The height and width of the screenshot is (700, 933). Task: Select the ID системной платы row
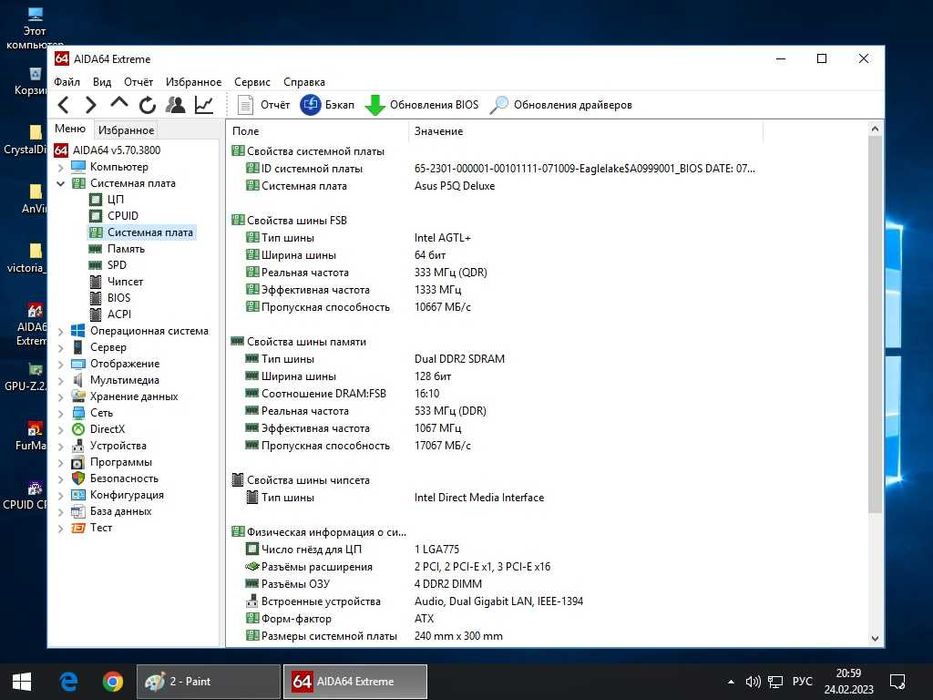500,169
